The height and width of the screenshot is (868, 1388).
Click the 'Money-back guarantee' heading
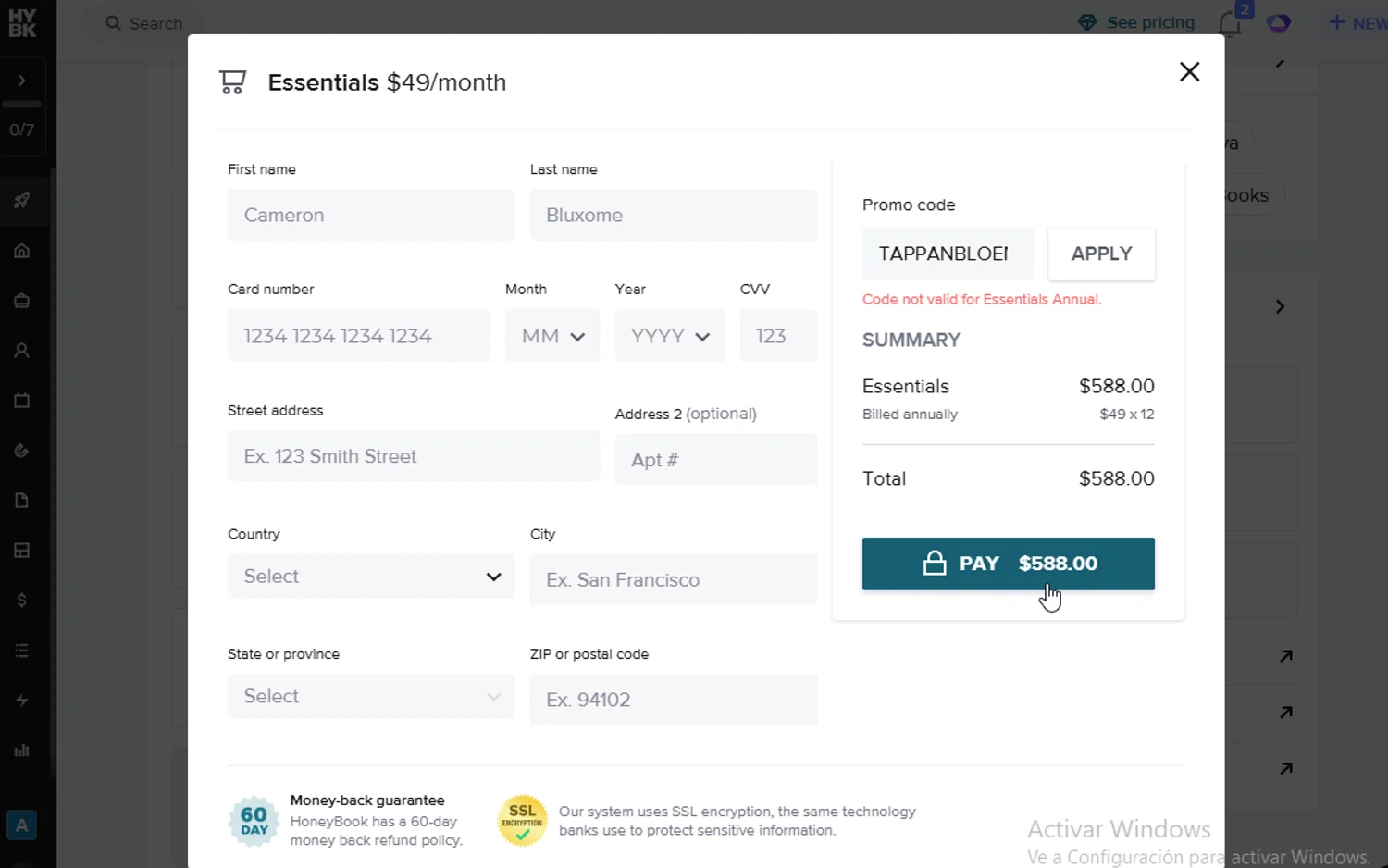tap(367, 800)
